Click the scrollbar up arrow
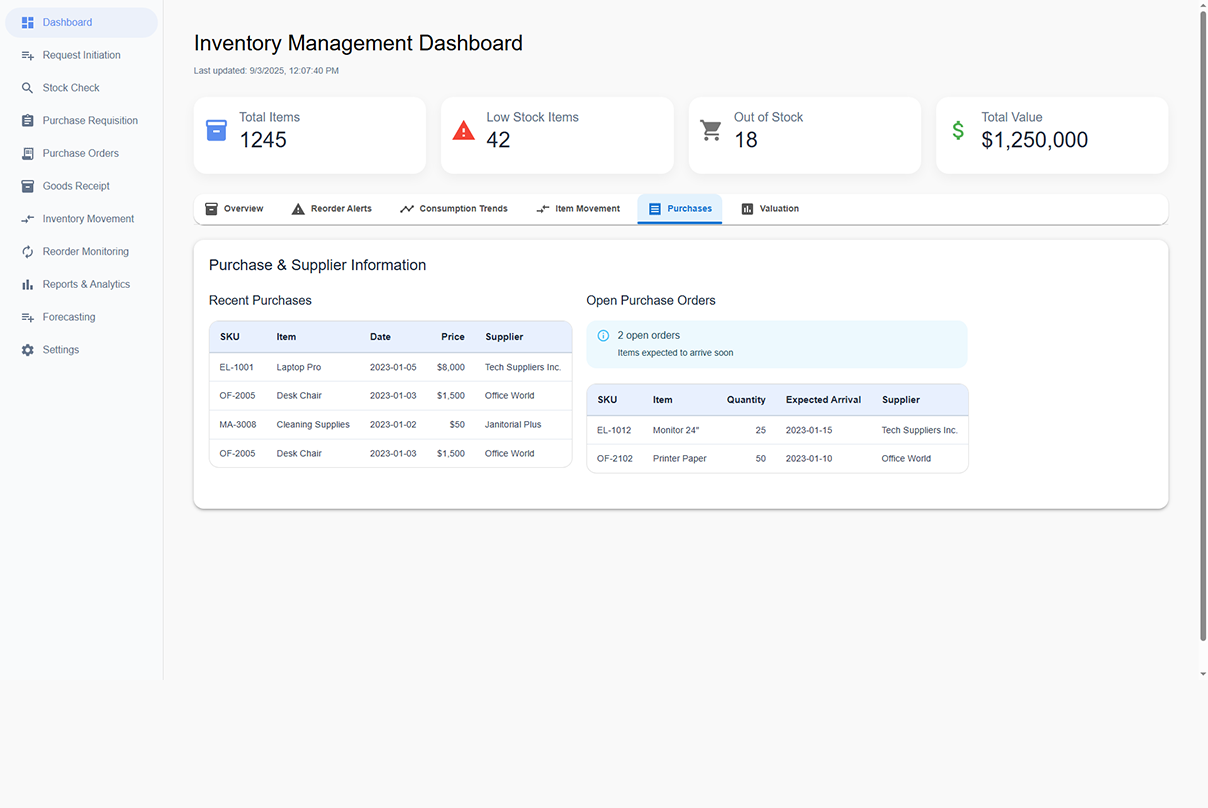Screen dimensions: 1208x808 point(1203,5)
